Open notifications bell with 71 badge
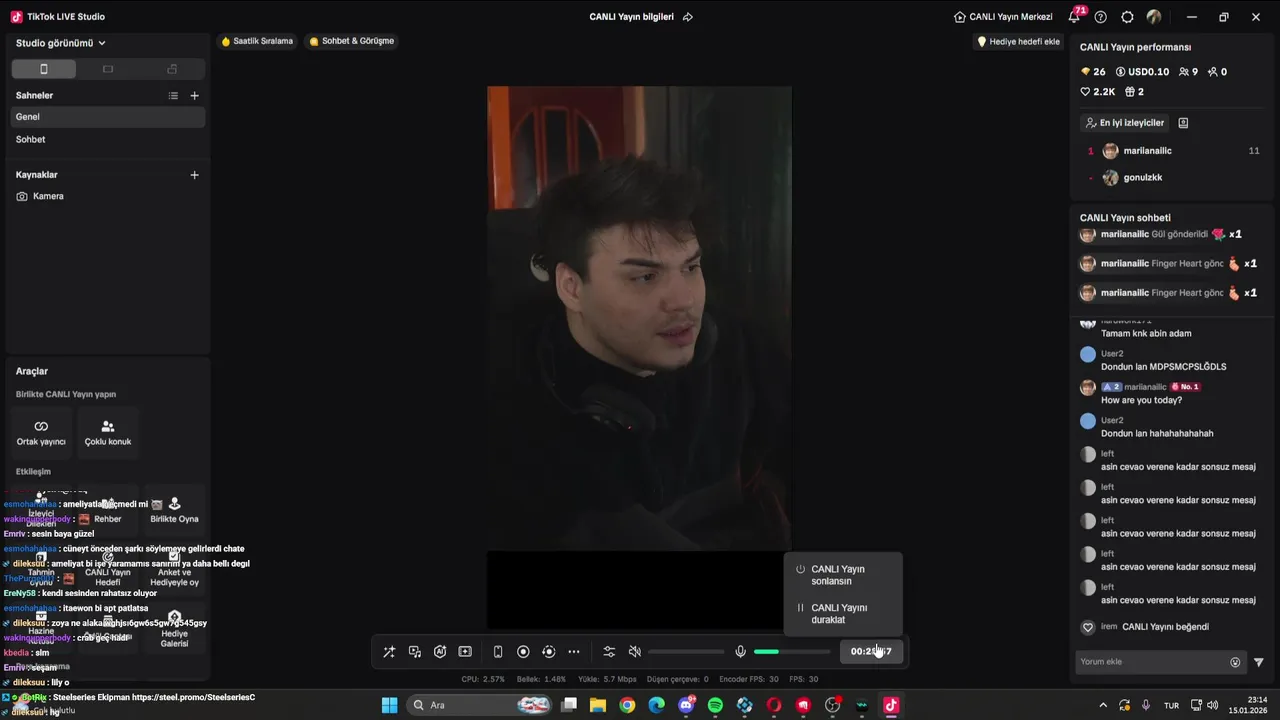Screen dimensions: 1280x720 tap(1075, 16)
